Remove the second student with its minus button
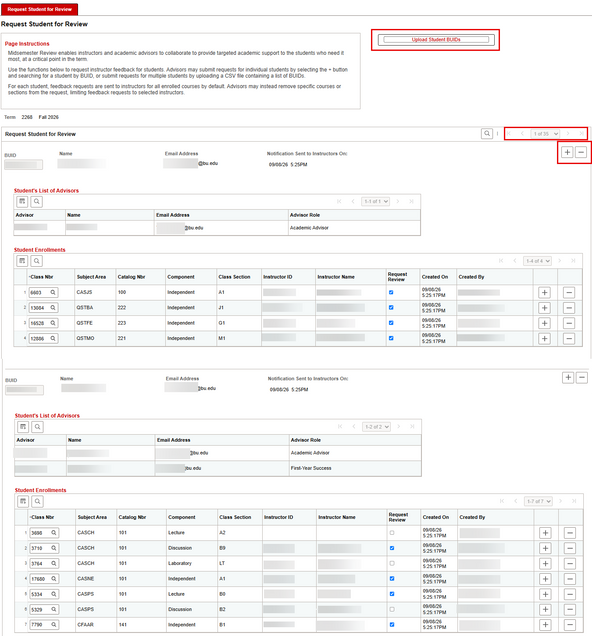The image size is (592, 636). point(582,378)
